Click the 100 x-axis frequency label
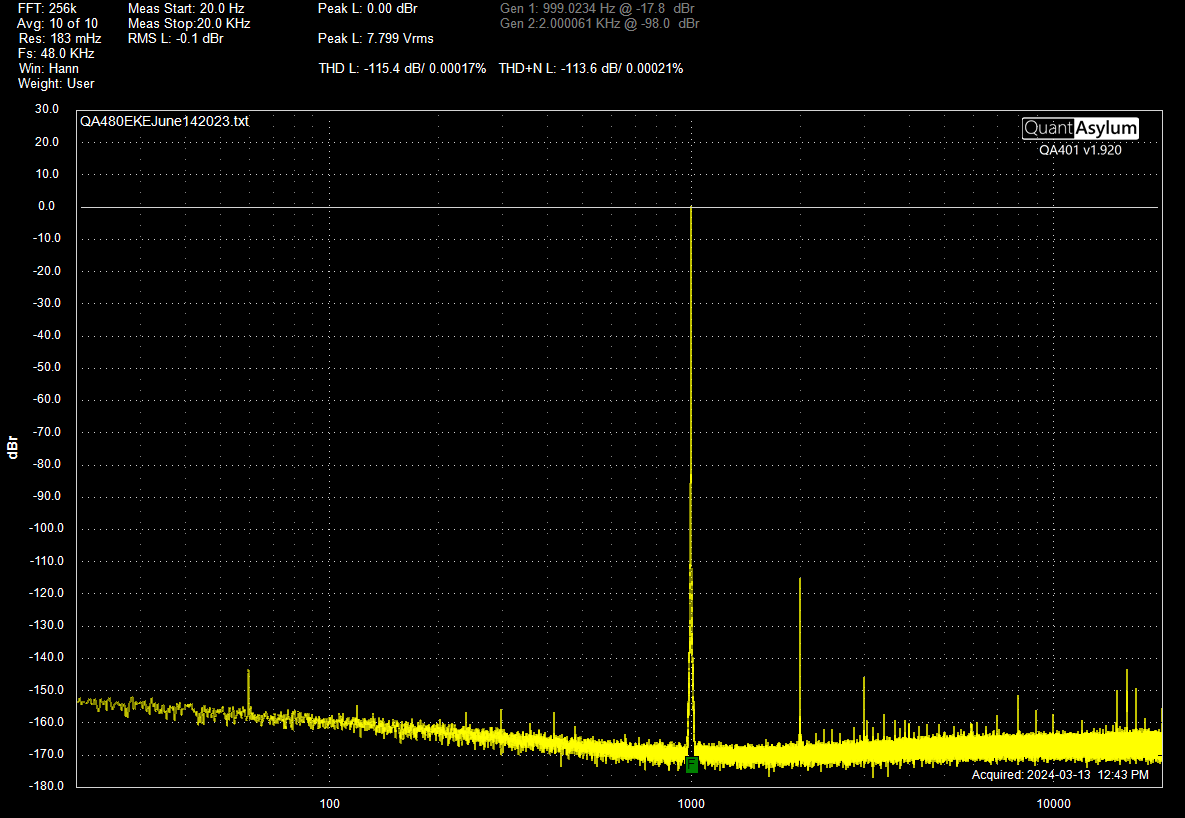1185x818 pixels. click(330, 804)
